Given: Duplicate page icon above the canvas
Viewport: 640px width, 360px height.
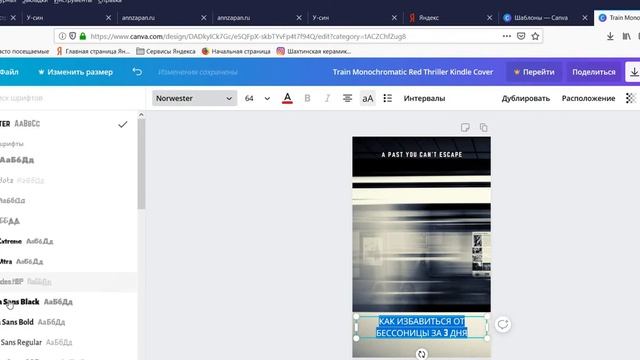Looking at the screenshot, I should click(x=484, y=127).
